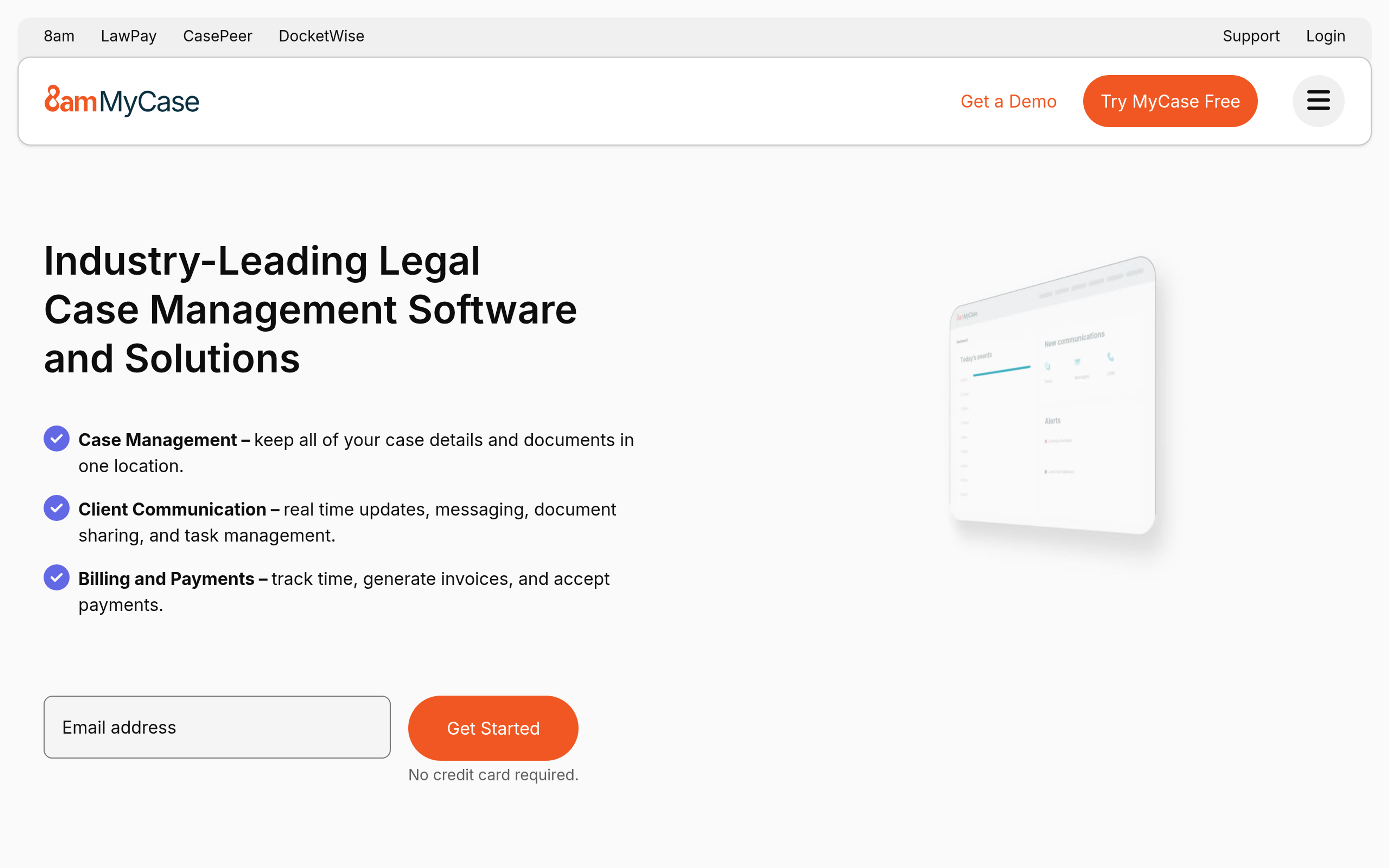Open the Support link
Viewport: 1389px width, 868px height.
tap(1251, 36)
